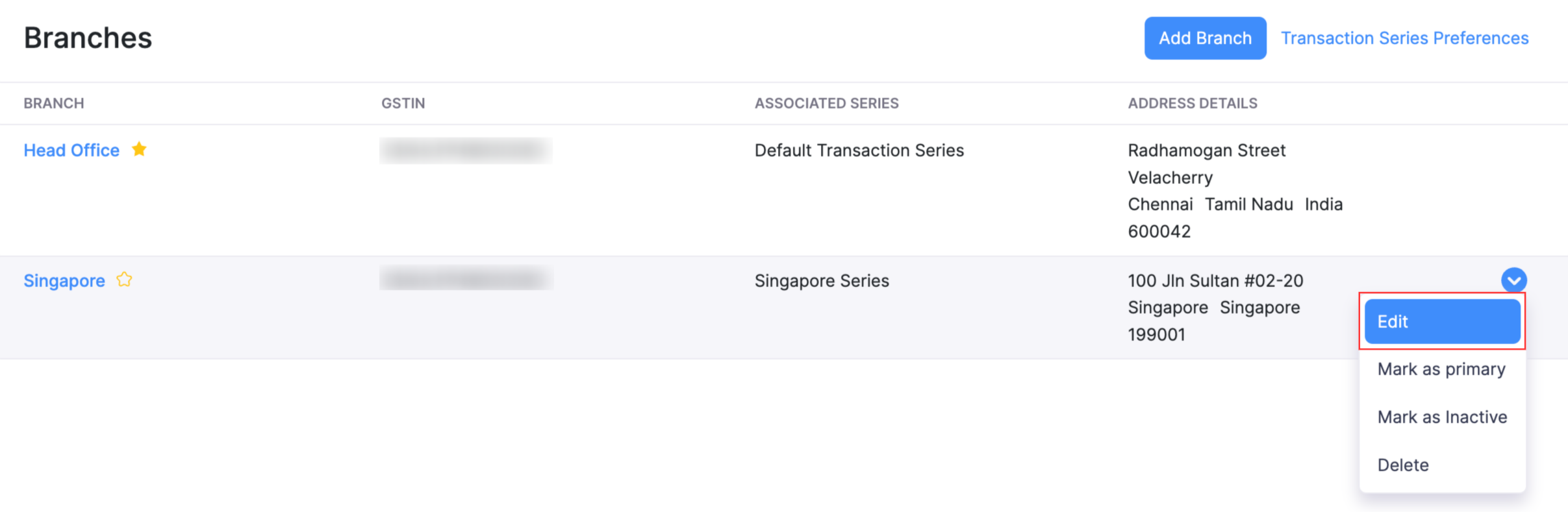This screenshot has width=1568, height=512.
Task: Open the Head Office branch link
Action: [x=71, y=151]
